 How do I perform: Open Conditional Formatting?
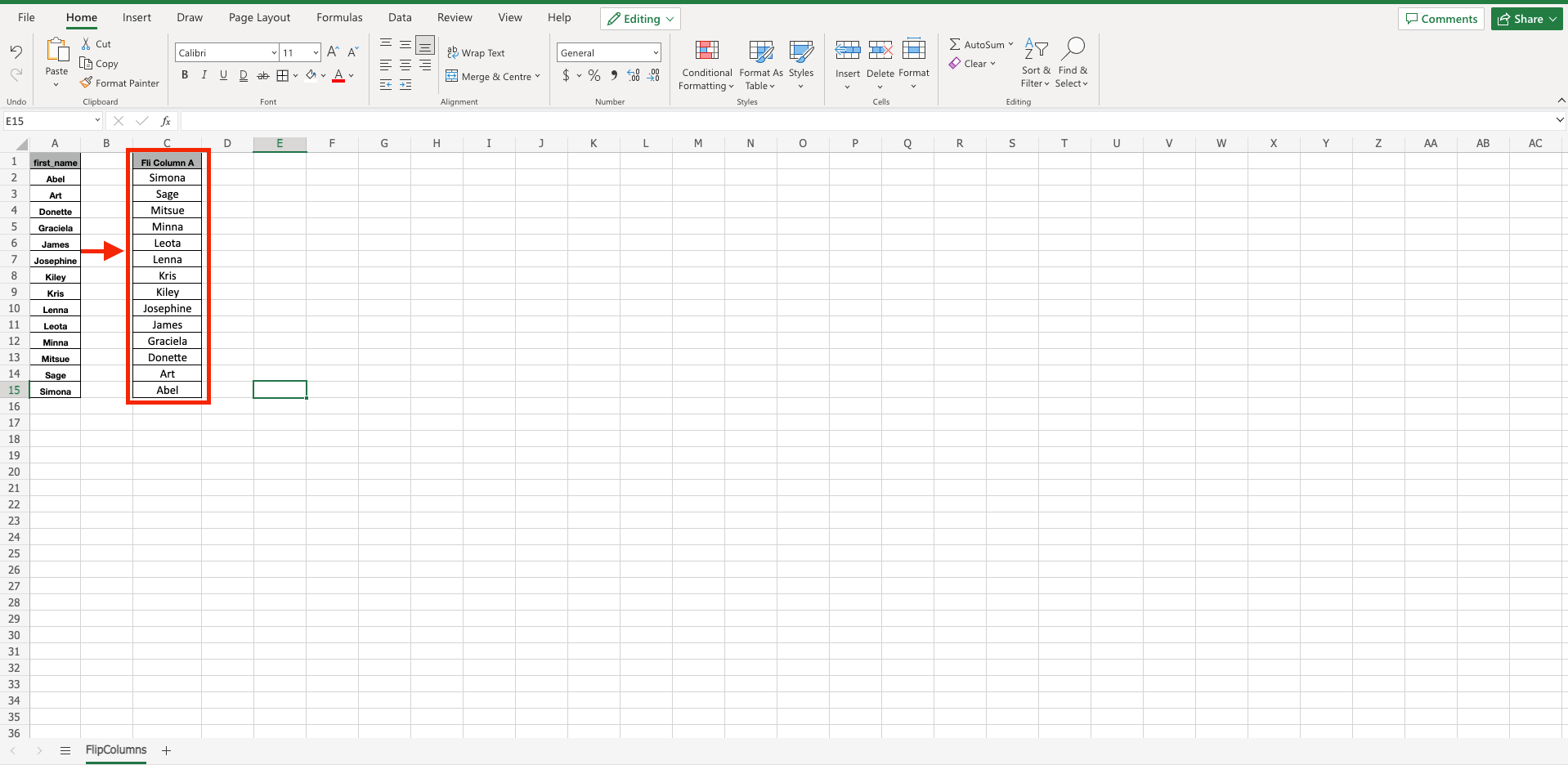click(706, 65)
